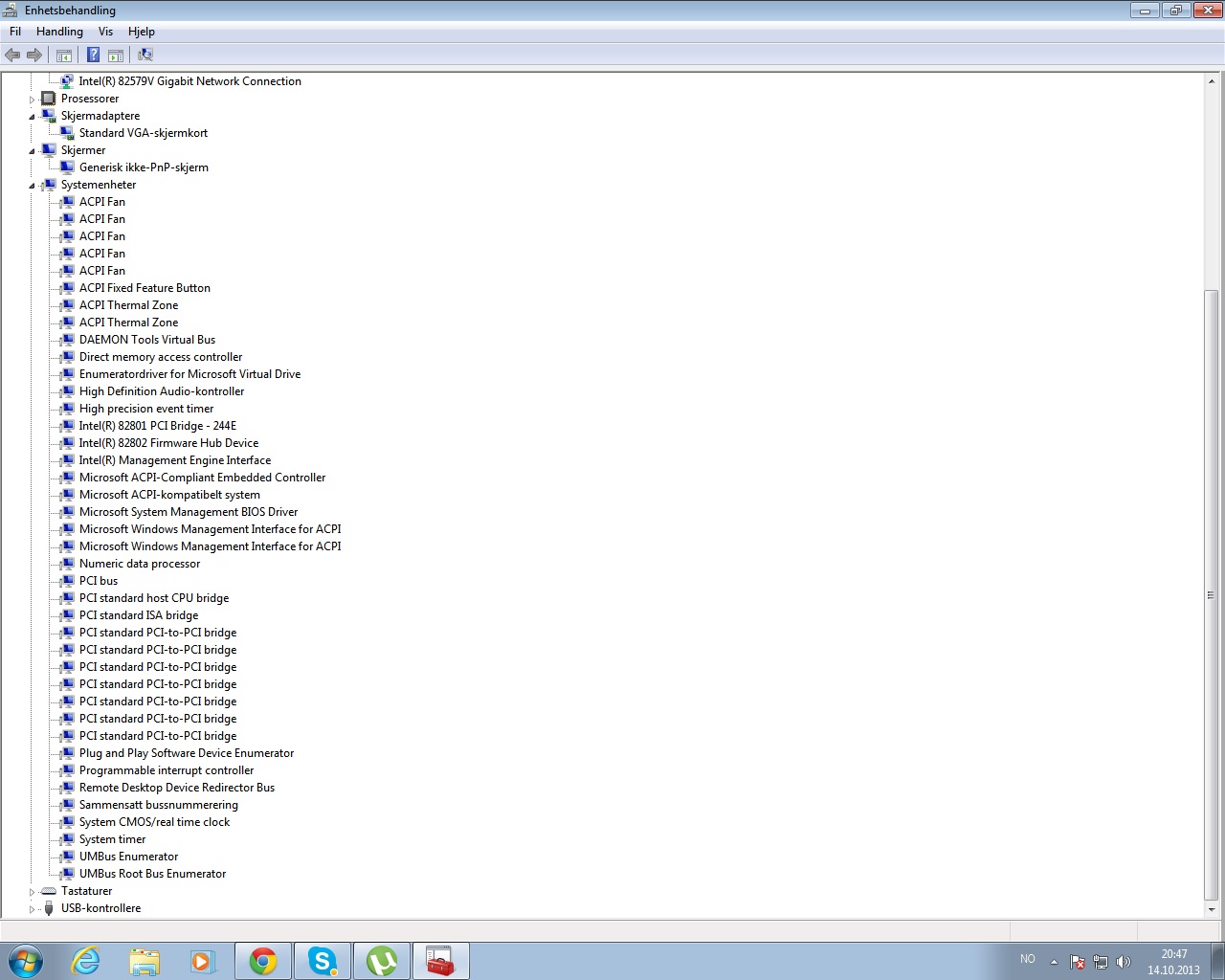Click the Prosessorer category icon

49,99
